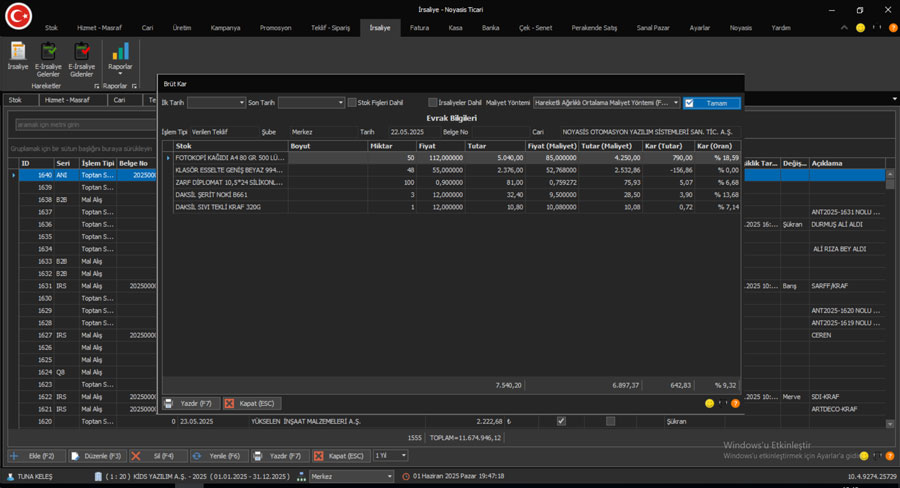Viewport: 900px width, 488px height.
Task: Toggle Stok Fişleri Dahil checkbox
Action: tap(352, 103)
